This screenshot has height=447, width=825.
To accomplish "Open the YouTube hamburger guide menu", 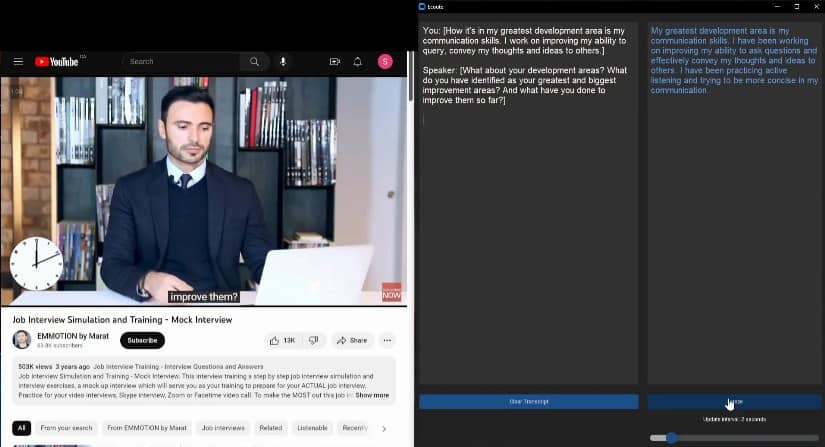I will 18,62.
